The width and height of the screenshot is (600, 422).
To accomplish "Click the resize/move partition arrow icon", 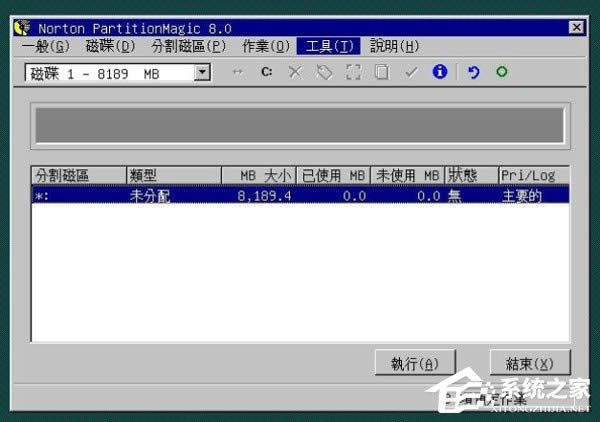I will point(237,72).
